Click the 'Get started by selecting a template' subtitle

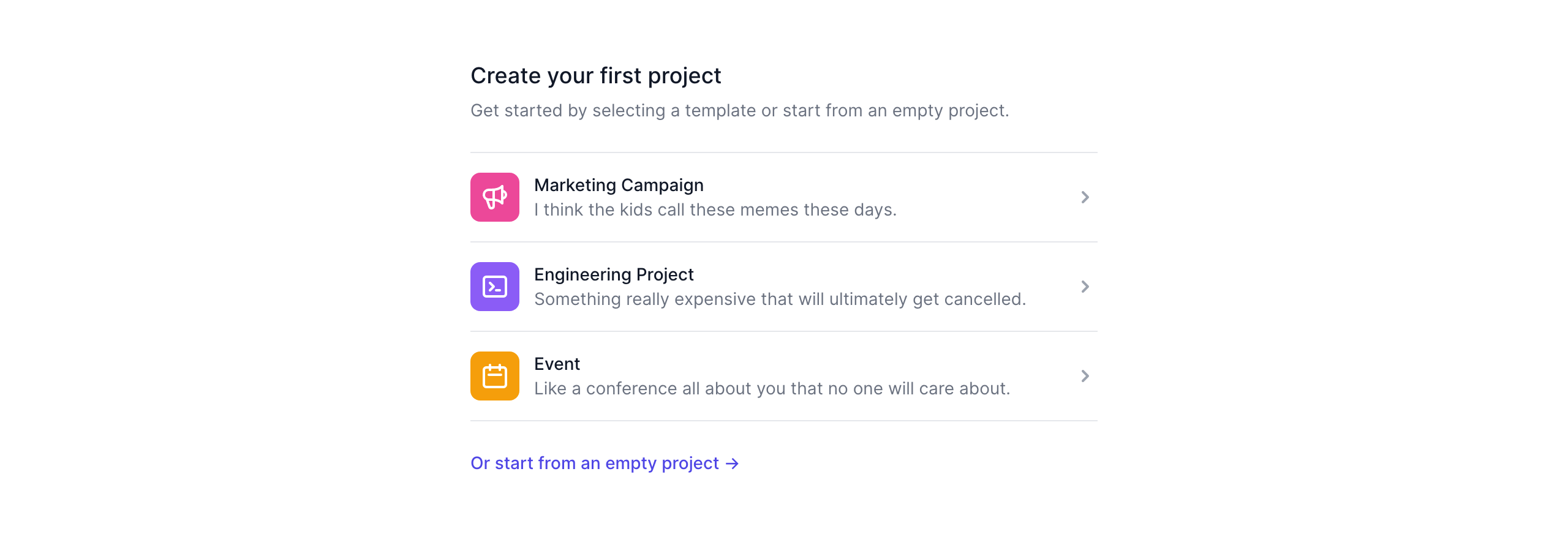(x=739, y=111)
